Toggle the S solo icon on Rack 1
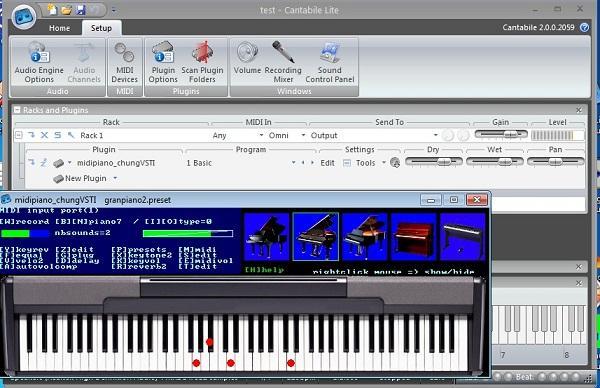The width and height of the screenshot is (600, 388). click(57, 135)
